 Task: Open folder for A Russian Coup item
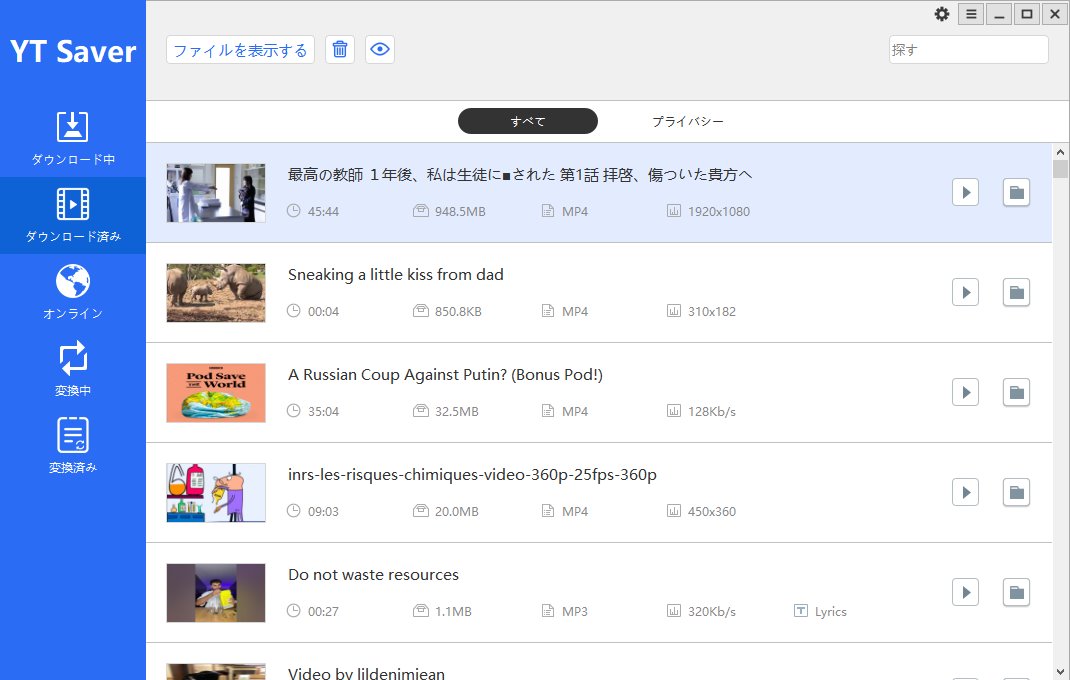(1016, 392)
